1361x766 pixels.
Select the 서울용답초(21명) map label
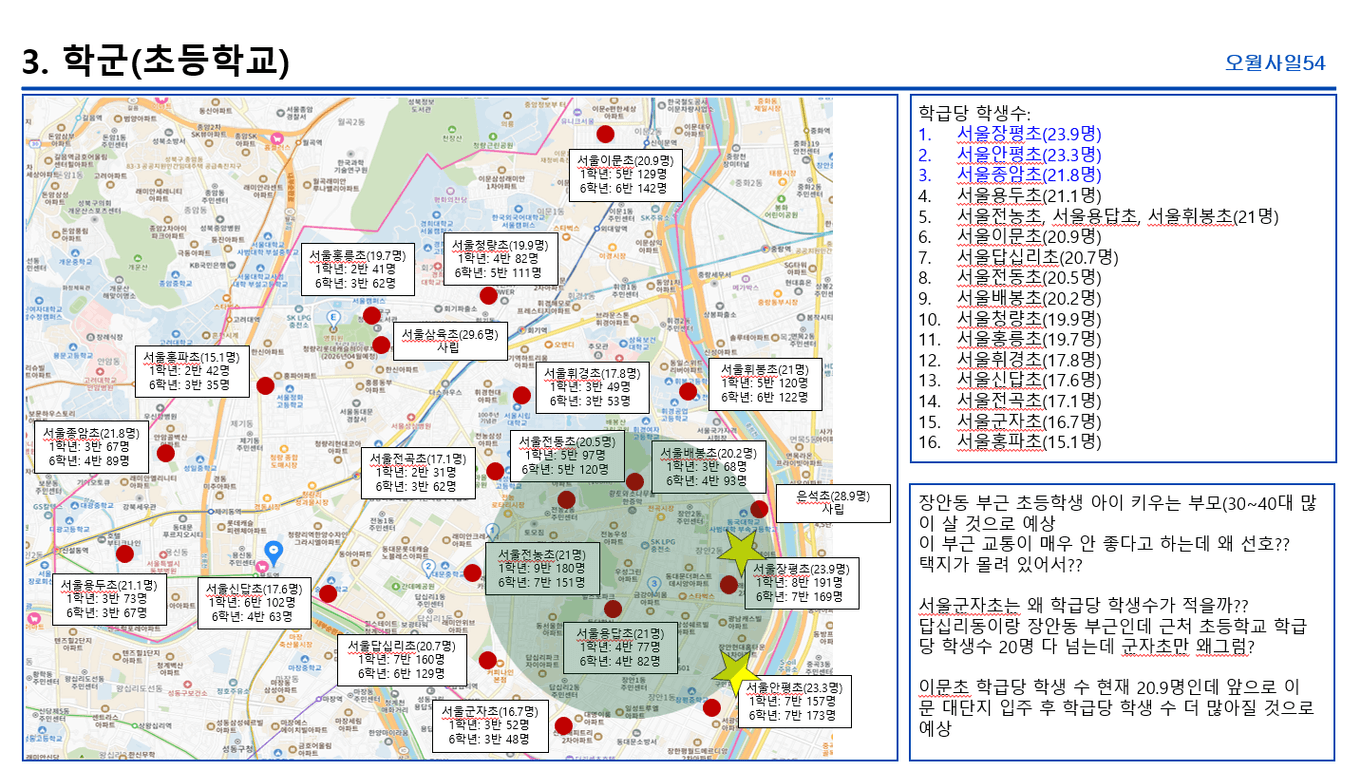tap(621, 647)
